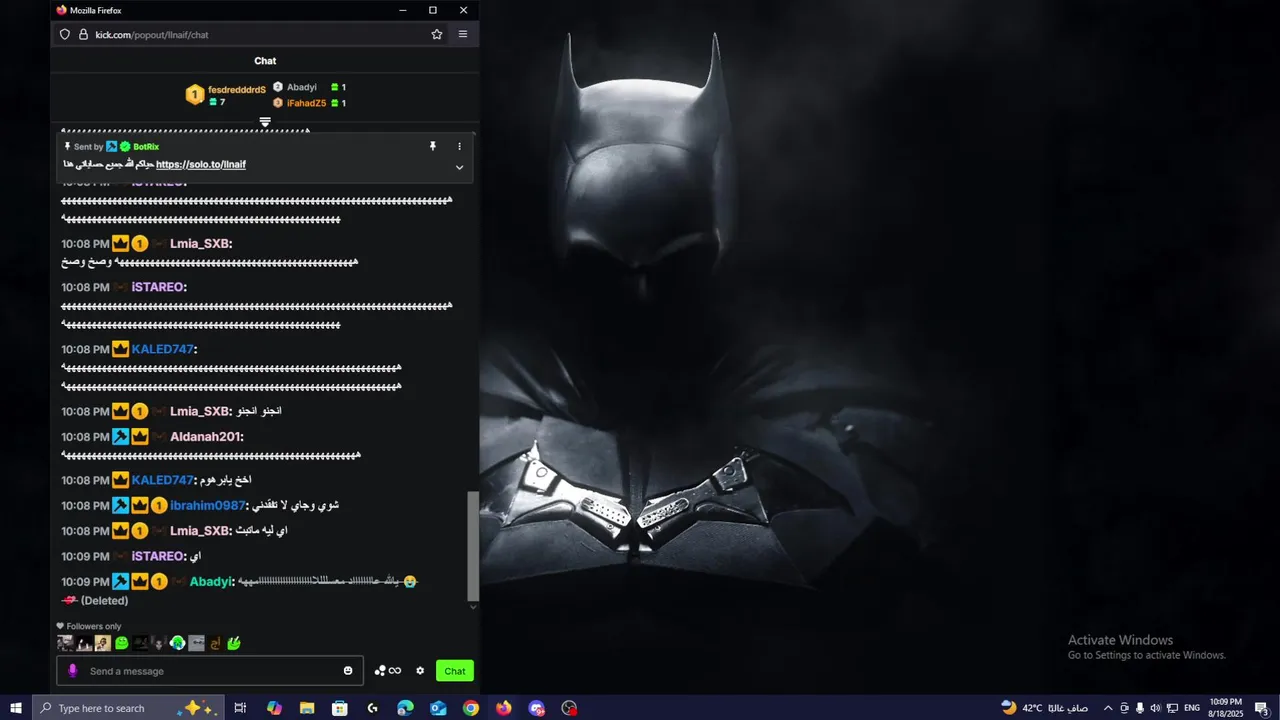
Task: Open the emoji picker in the message box
Action: pos(348,671)
